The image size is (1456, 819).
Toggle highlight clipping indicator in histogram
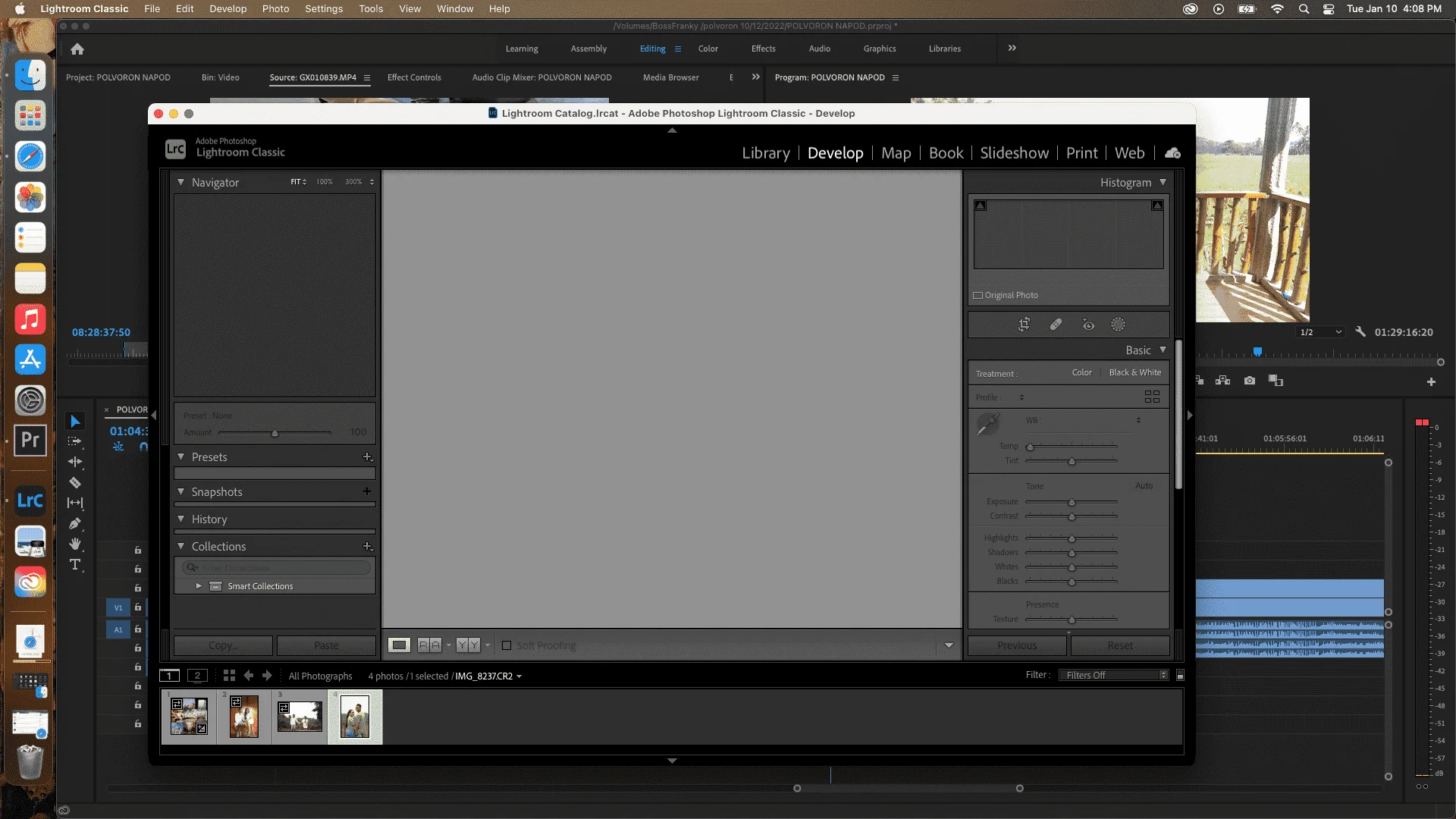[1157, 206]
